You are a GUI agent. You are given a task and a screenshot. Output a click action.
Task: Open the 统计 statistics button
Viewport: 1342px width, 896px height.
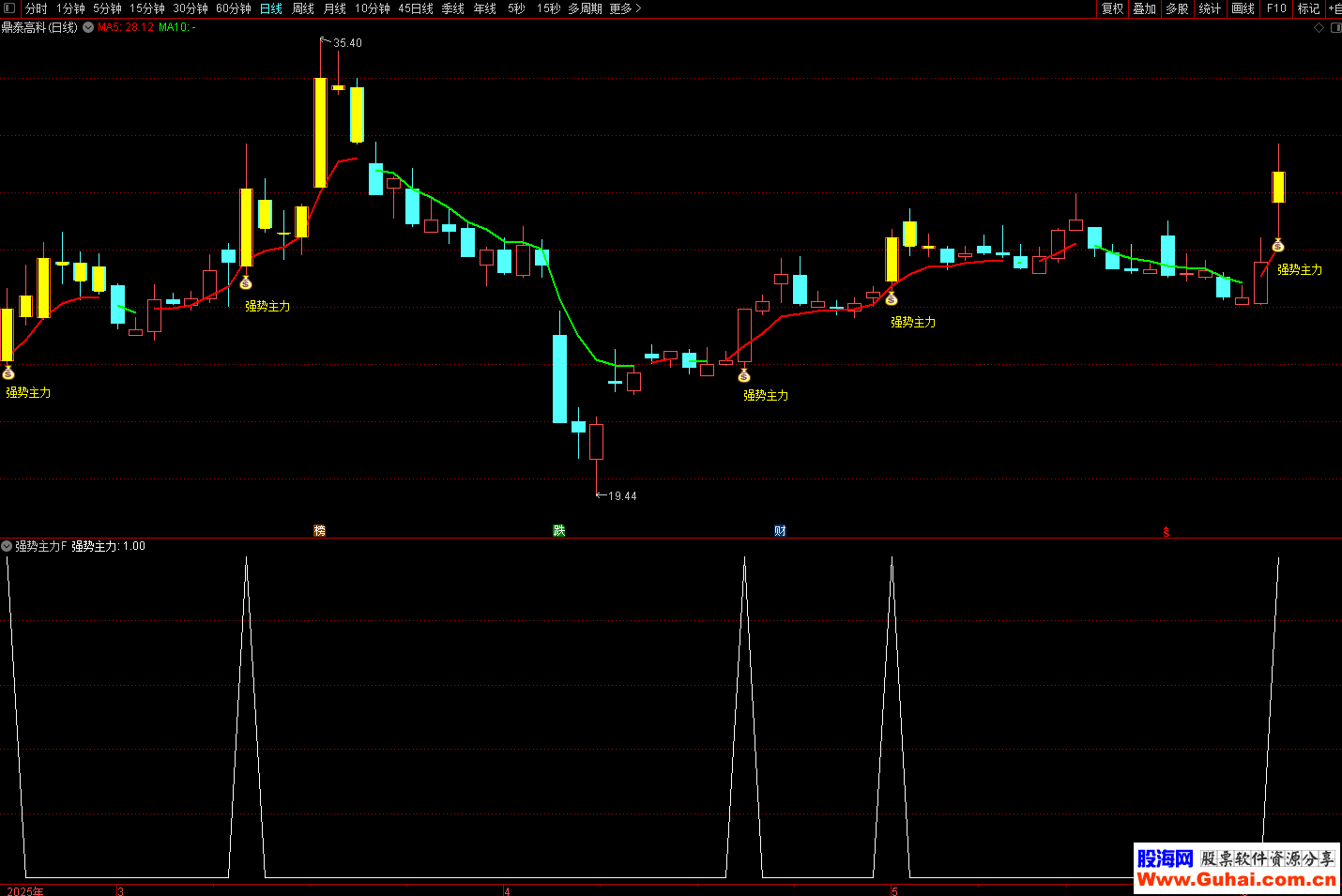point(1211,8)
